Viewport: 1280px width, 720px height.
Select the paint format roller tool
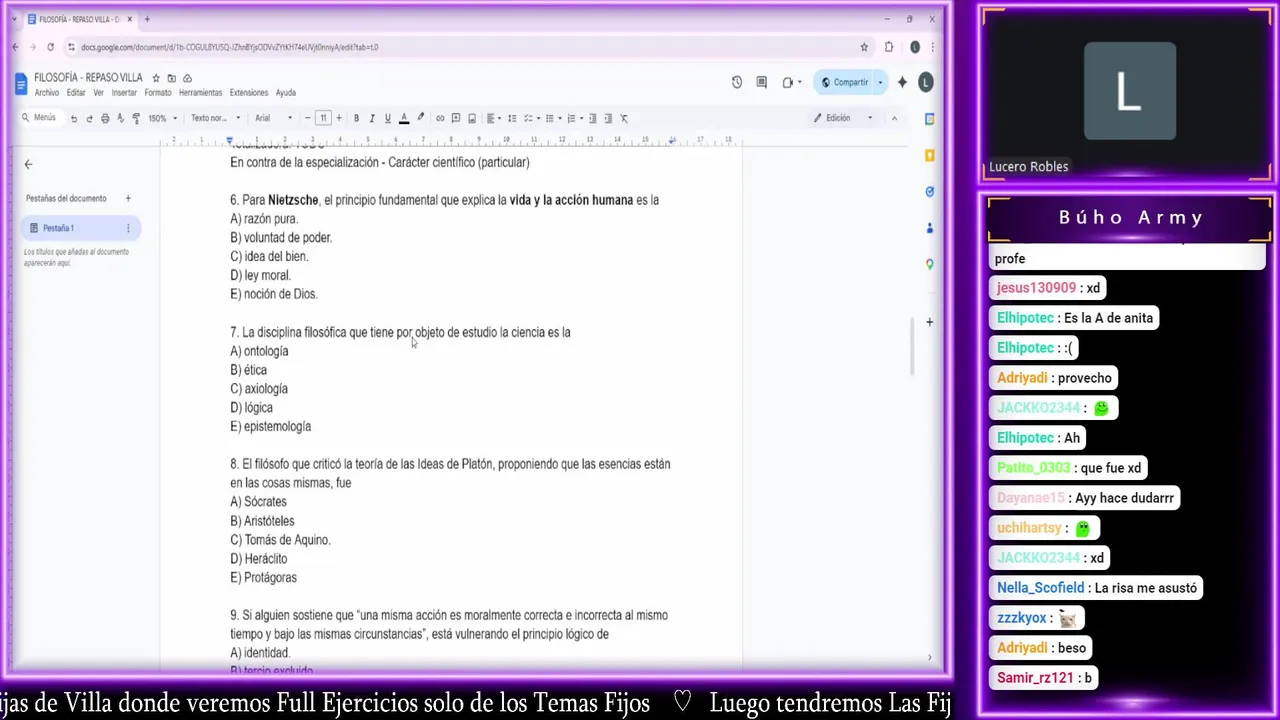136,118
